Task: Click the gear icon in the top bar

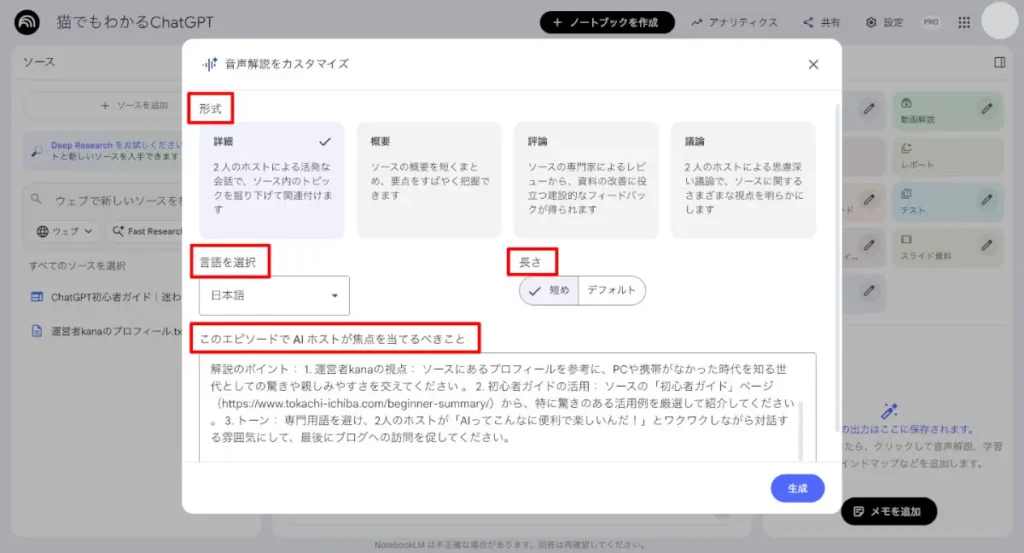Action: tap(871, 22)
